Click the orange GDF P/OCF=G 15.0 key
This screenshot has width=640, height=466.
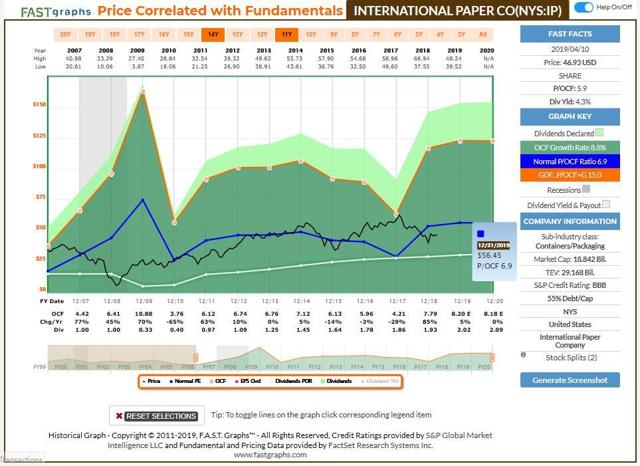pyautogui.click(x=570, y=175)
